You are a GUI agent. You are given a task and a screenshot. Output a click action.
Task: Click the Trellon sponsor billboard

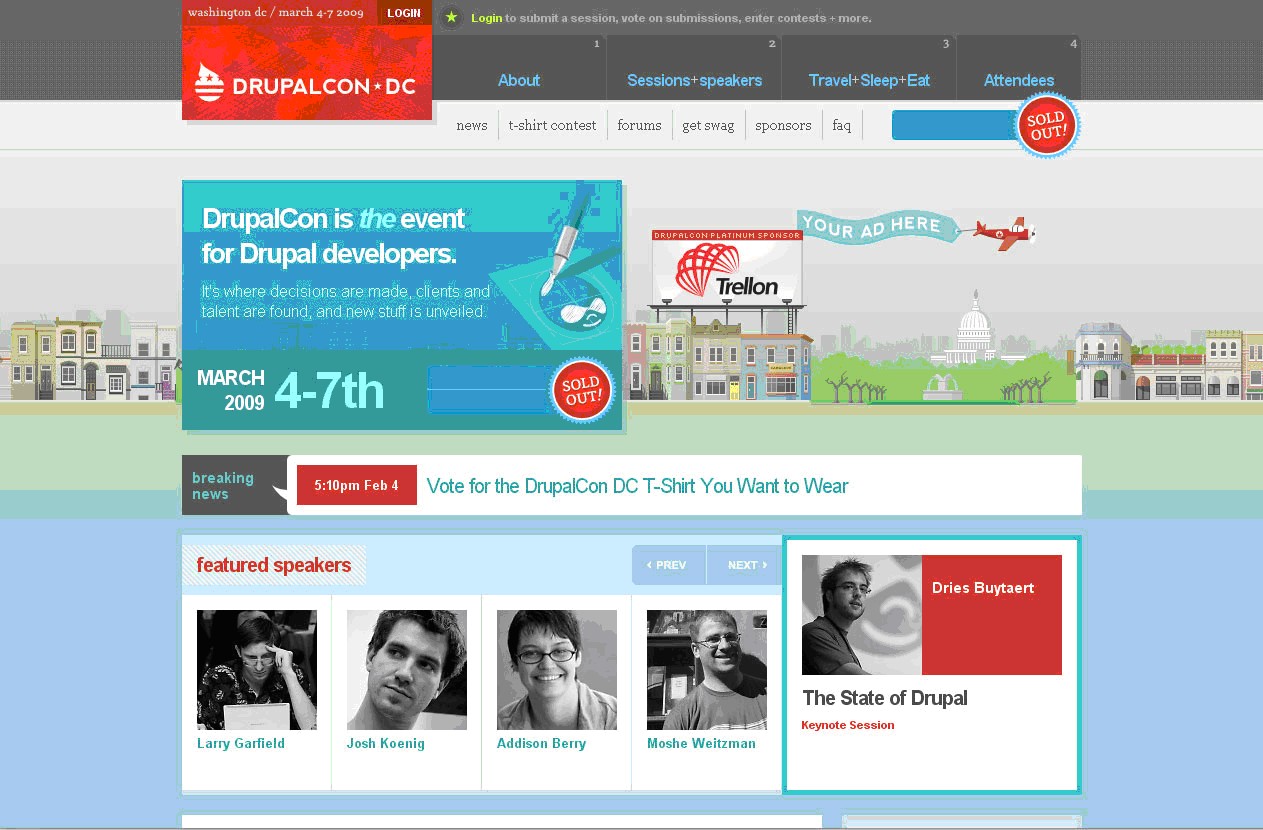click(726, 273)
